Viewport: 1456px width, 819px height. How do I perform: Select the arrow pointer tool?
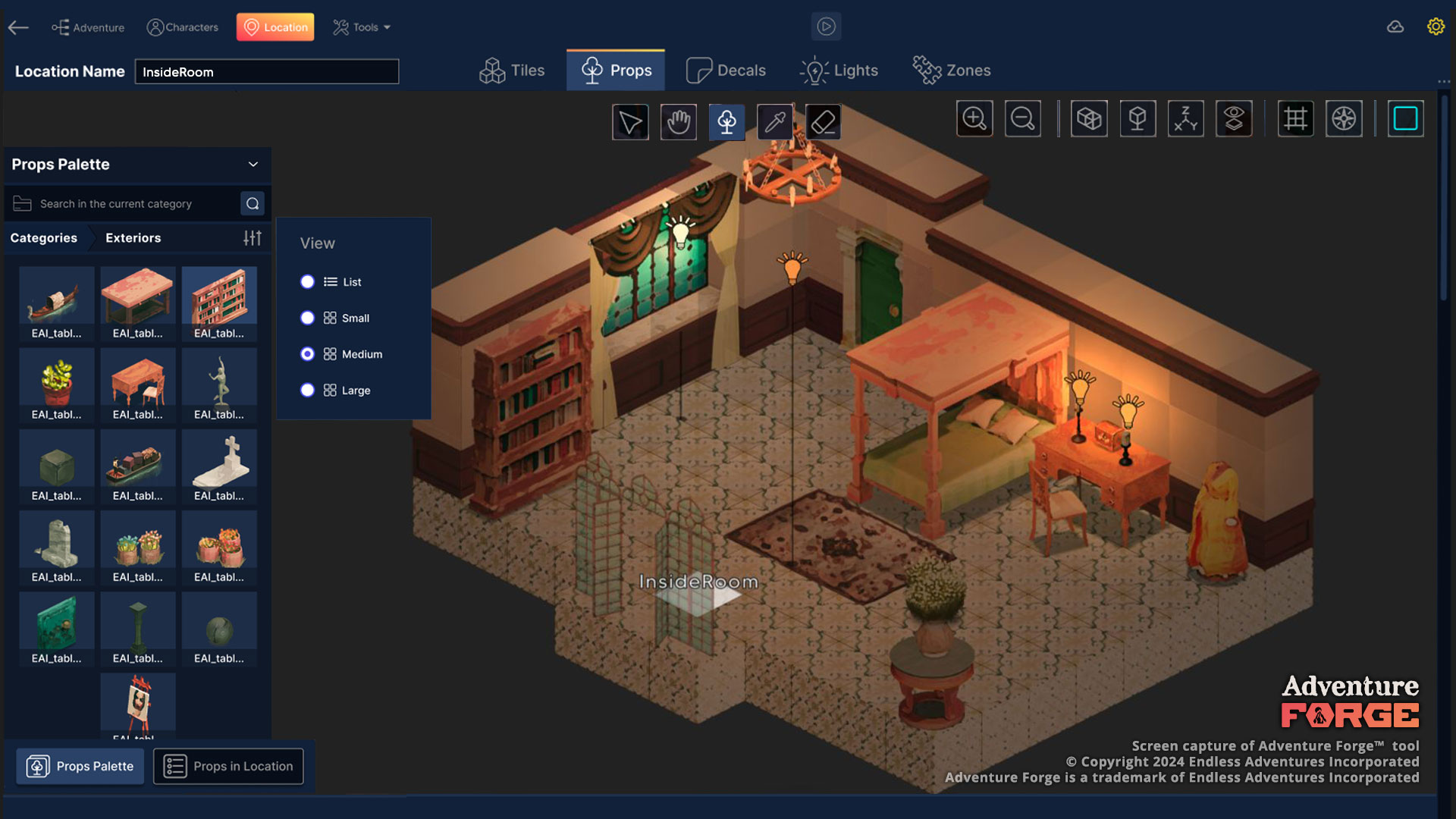click(630, 121)
